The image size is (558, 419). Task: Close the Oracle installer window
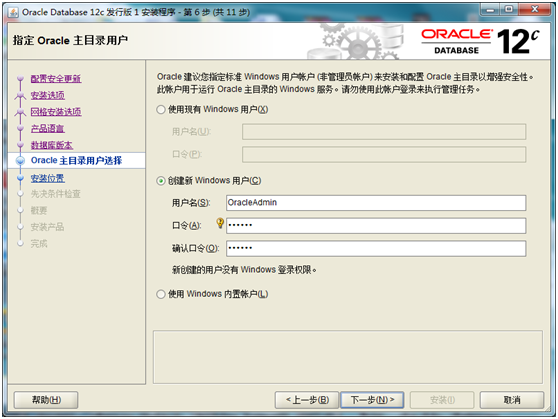click(535, 10)
